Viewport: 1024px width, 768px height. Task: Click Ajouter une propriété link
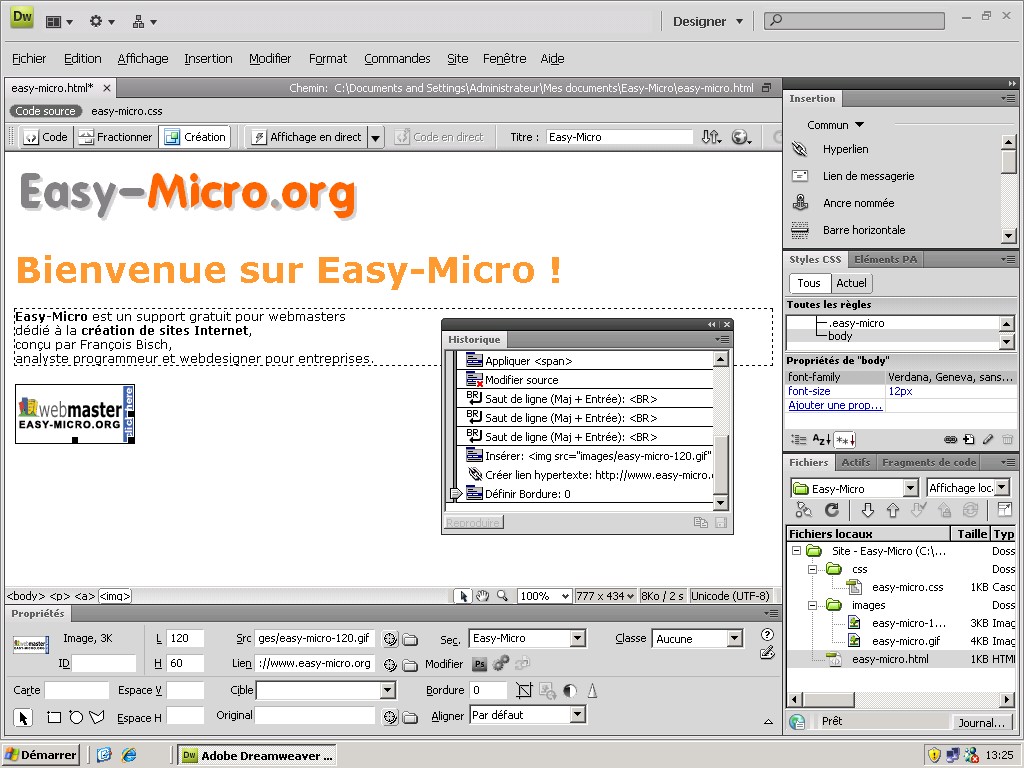[x=835, y=406]
